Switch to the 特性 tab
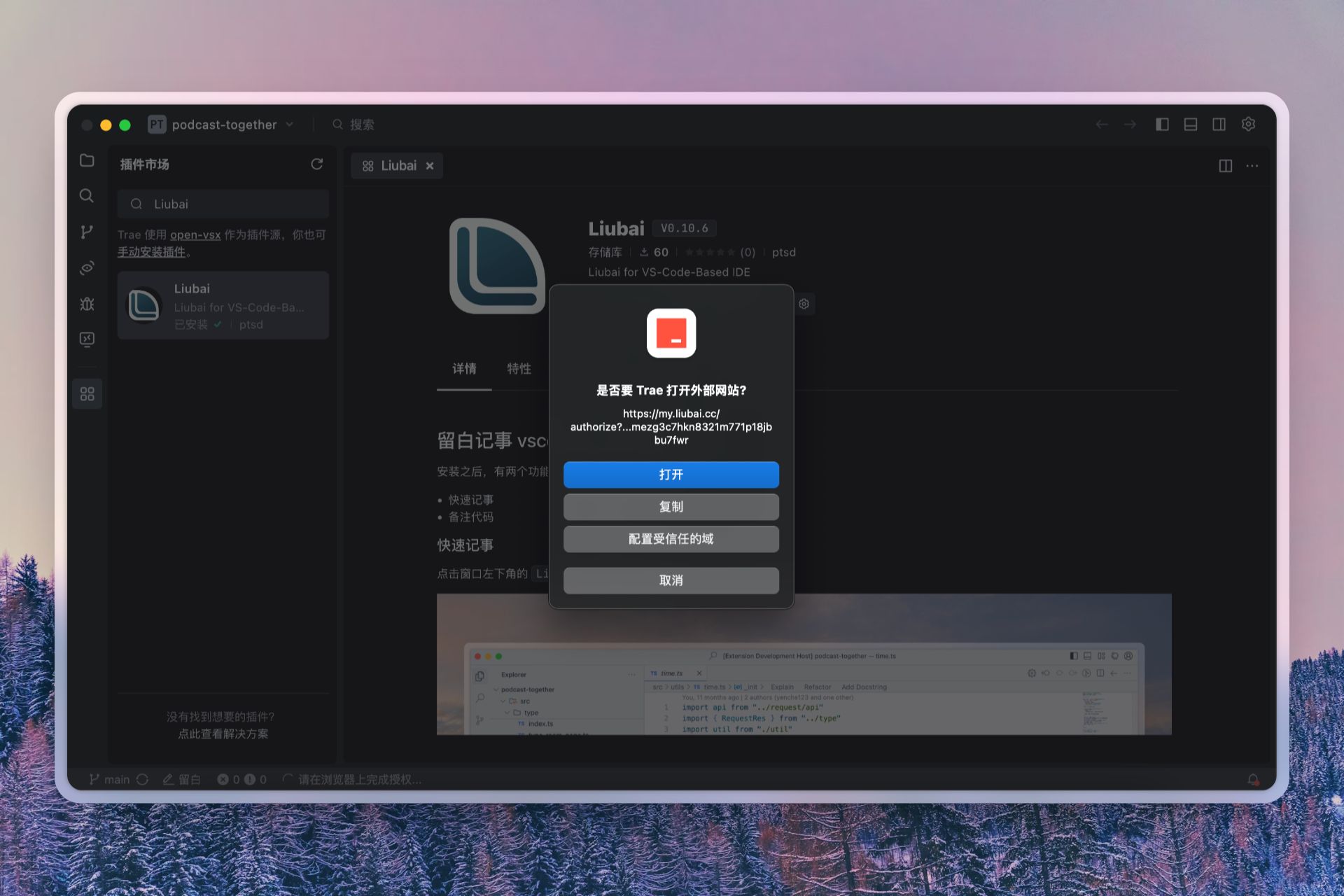Screen dimensions: 1344x896 [x=519, y=368]
